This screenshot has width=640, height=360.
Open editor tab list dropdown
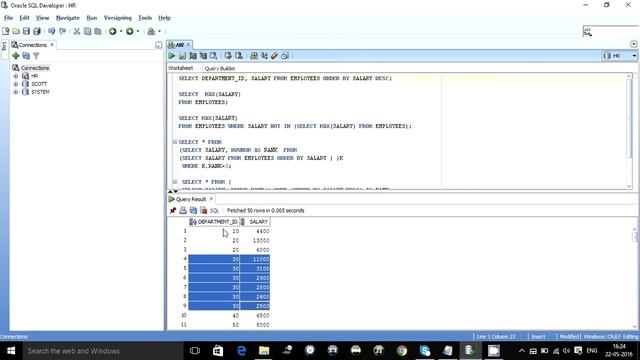pos(633,44)
